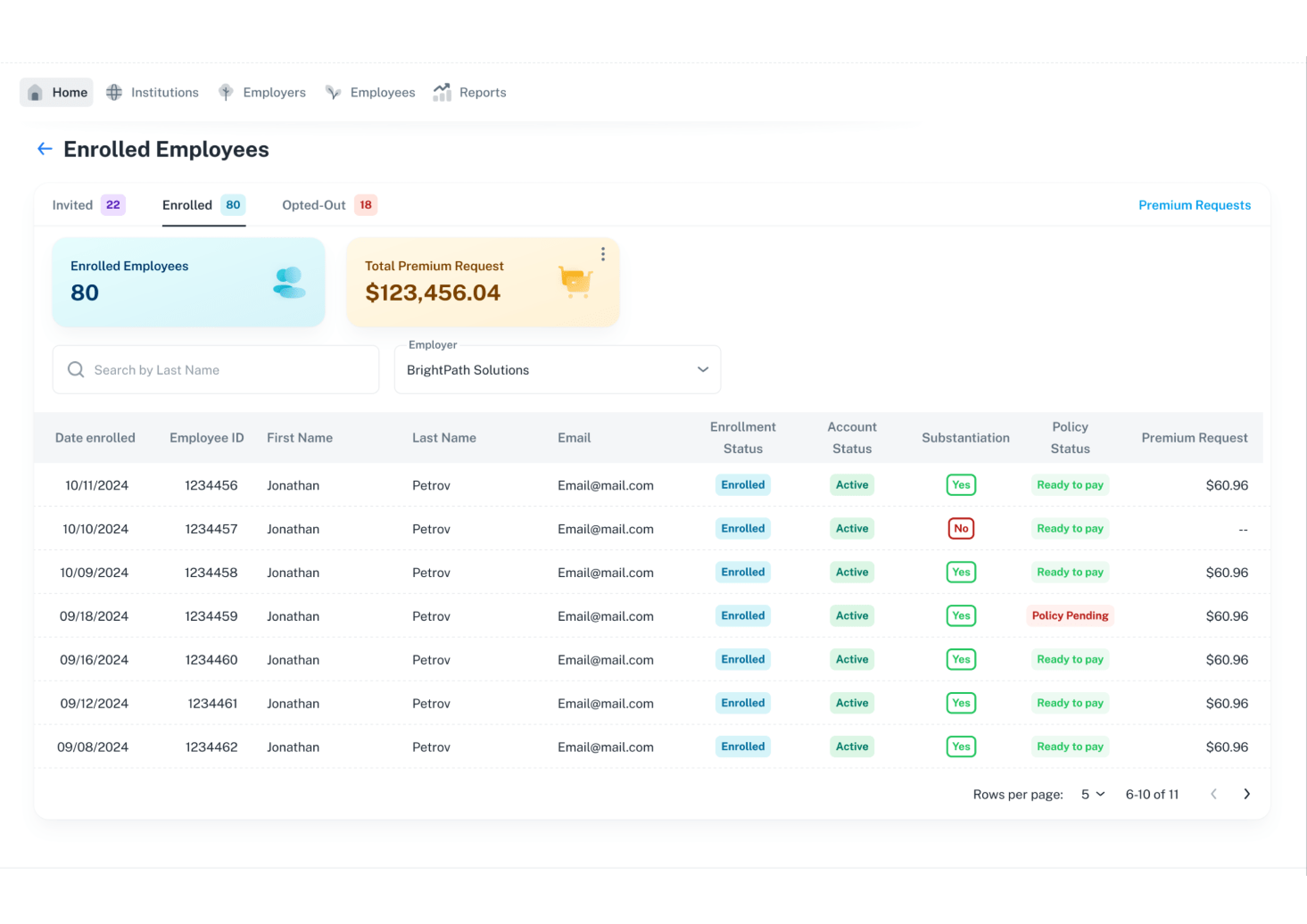The image size is (1307, 924).
Task: Open the Home navigation icon
Action: click(x=35, y=92)
